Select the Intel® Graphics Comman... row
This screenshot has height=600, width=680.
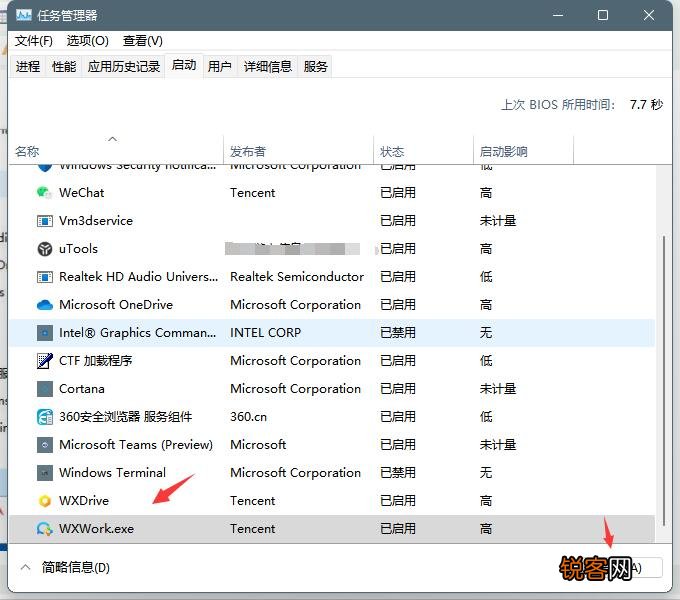click(x=332, y=333)
